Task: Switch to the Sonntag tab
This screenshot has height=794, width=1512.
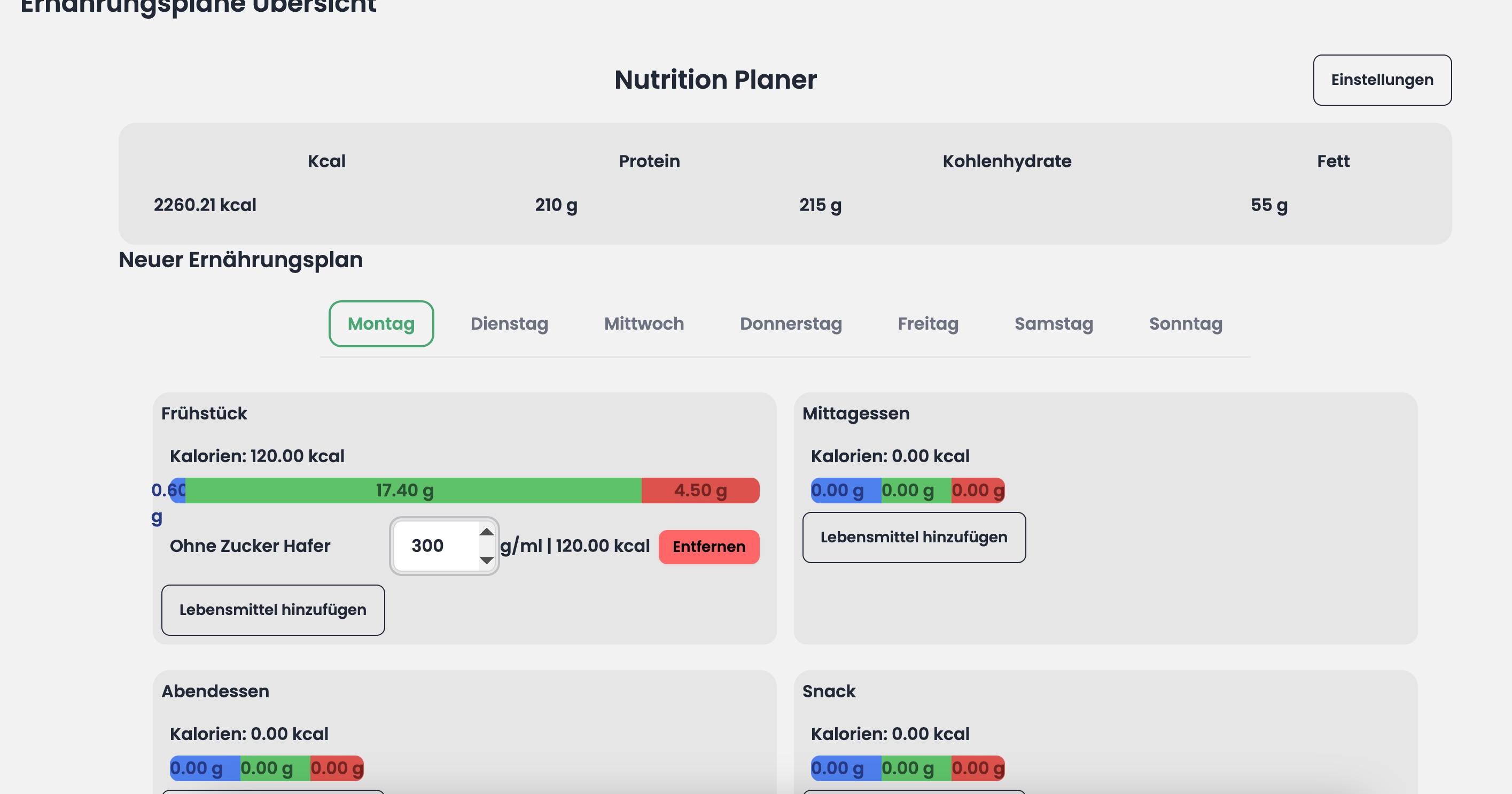Action: (x=1185, y=323)
